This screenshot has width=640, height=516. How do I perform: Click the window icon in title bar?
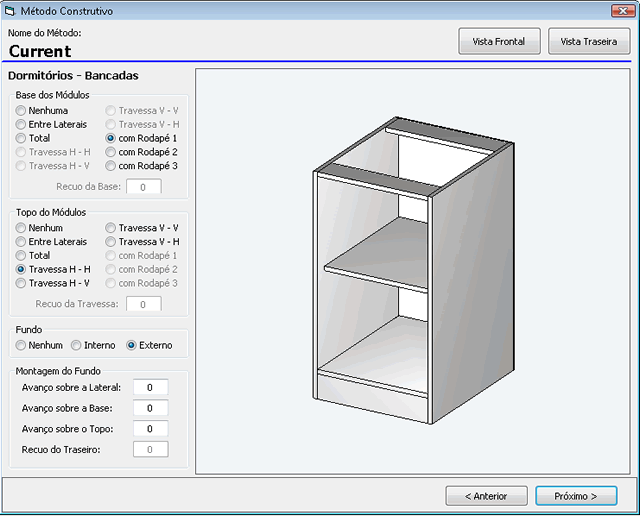[x=11, y=11]
